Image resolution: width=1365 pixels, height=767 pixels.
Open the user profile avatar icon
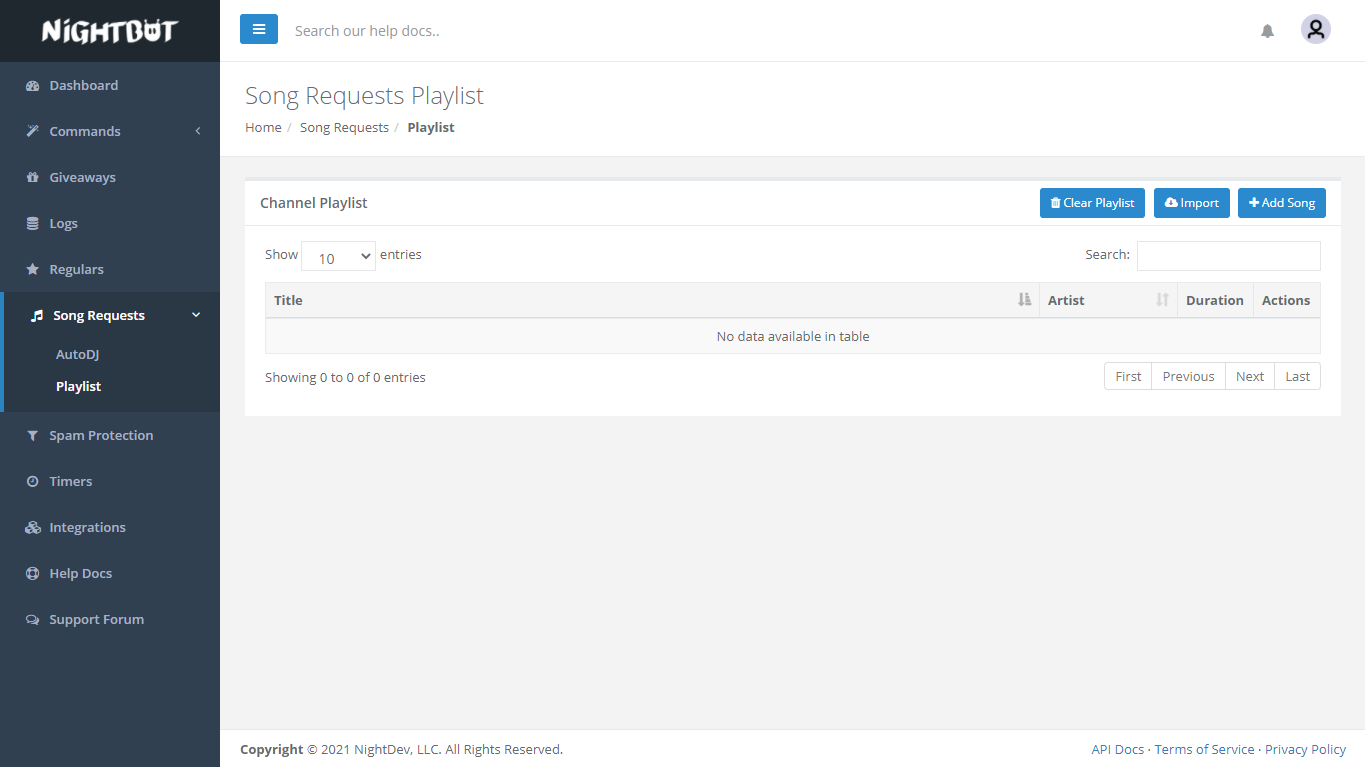[x=1315, y=30]
